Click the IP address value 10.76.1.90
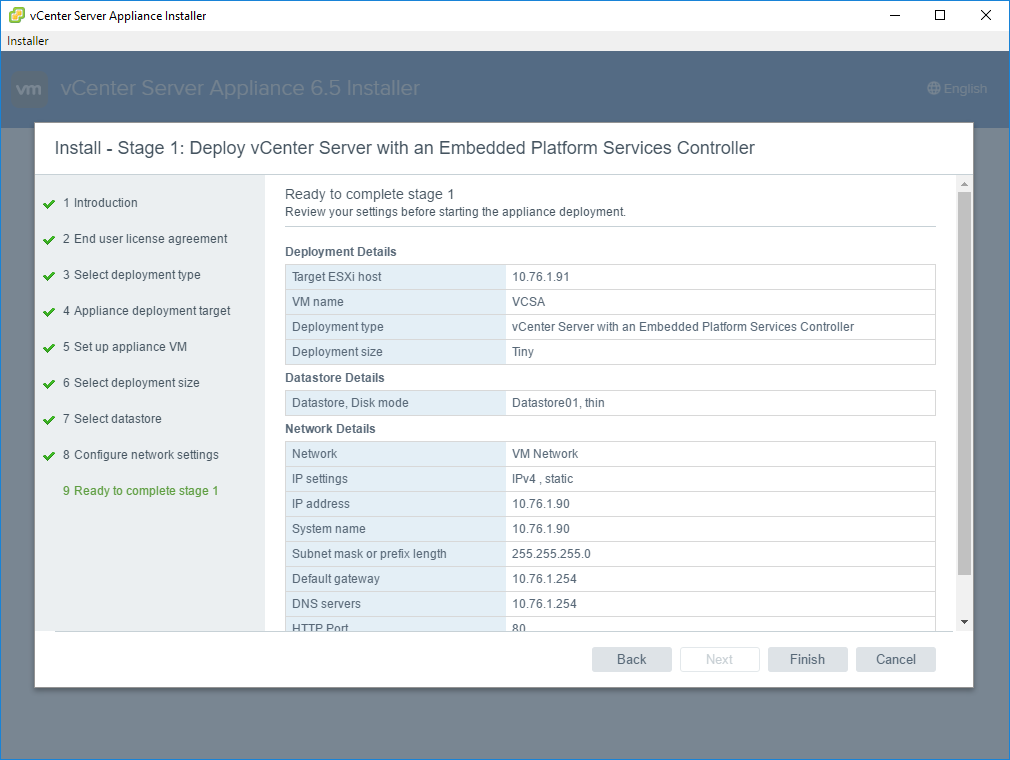The image size is (1010, 760). pyautogui.click(x=541, y=504)
